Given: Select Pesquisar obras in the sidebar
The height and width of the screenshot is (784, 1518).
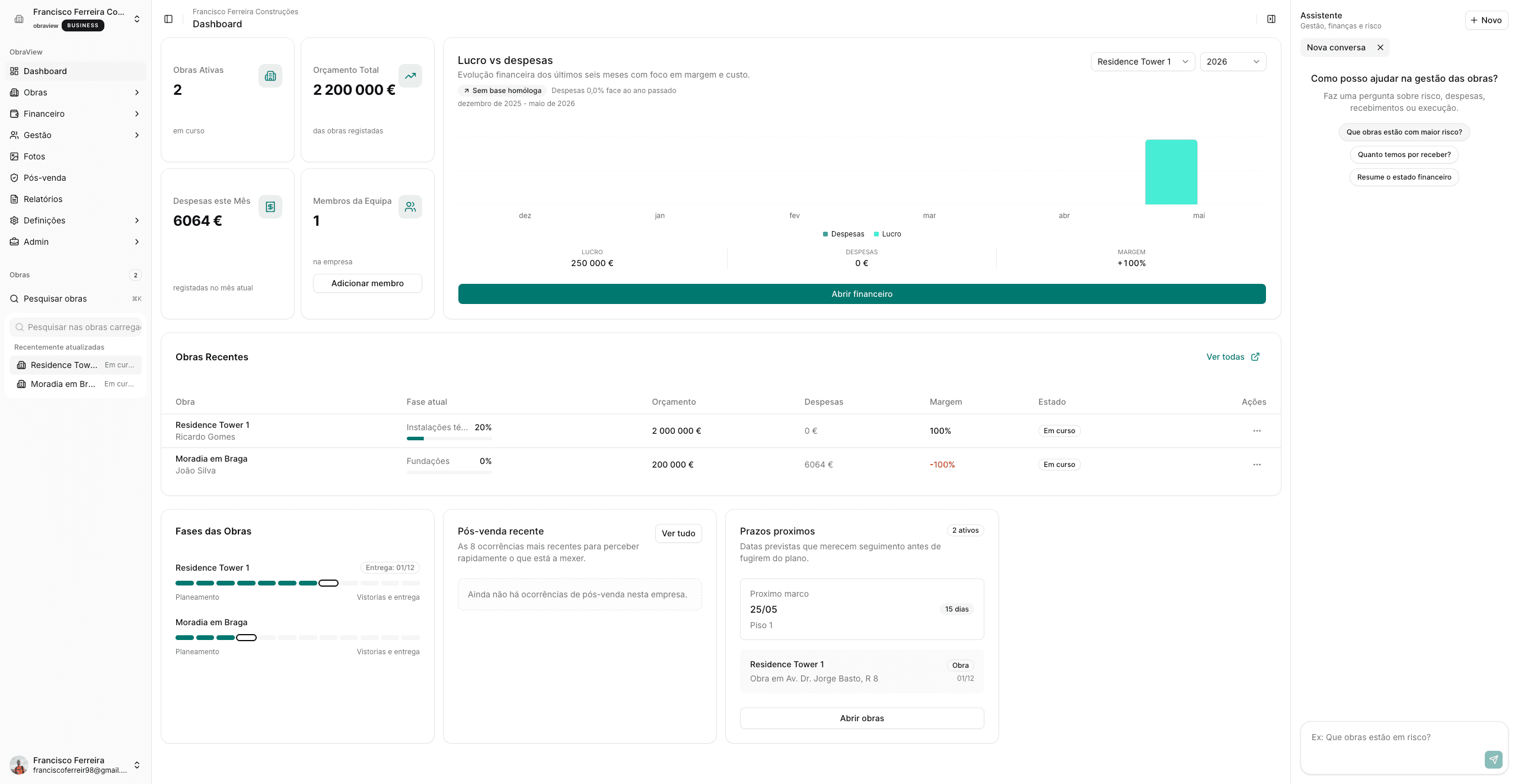Looking at the screenshot, I should coord(75,299).
